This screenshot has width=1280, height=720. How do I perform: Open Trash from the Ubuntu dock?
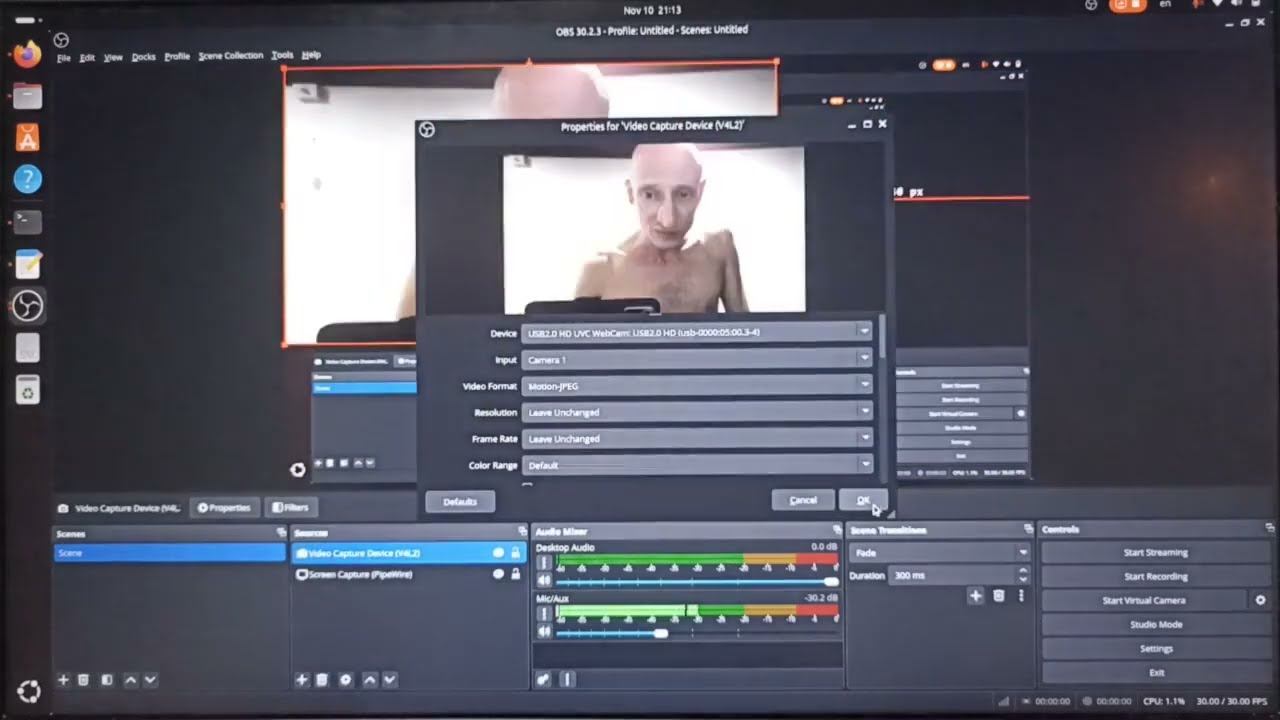click(x=27, y=392)
